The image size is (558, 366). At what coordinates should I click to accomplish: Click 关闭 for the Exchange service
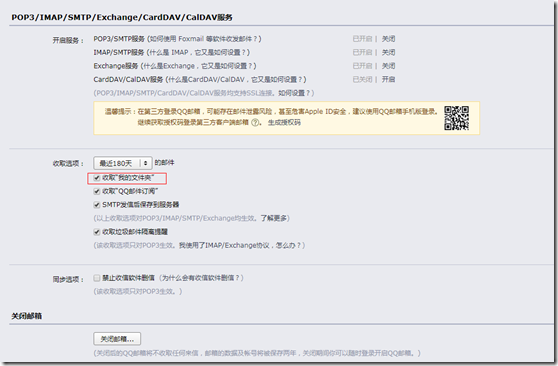tap(388, 66)
